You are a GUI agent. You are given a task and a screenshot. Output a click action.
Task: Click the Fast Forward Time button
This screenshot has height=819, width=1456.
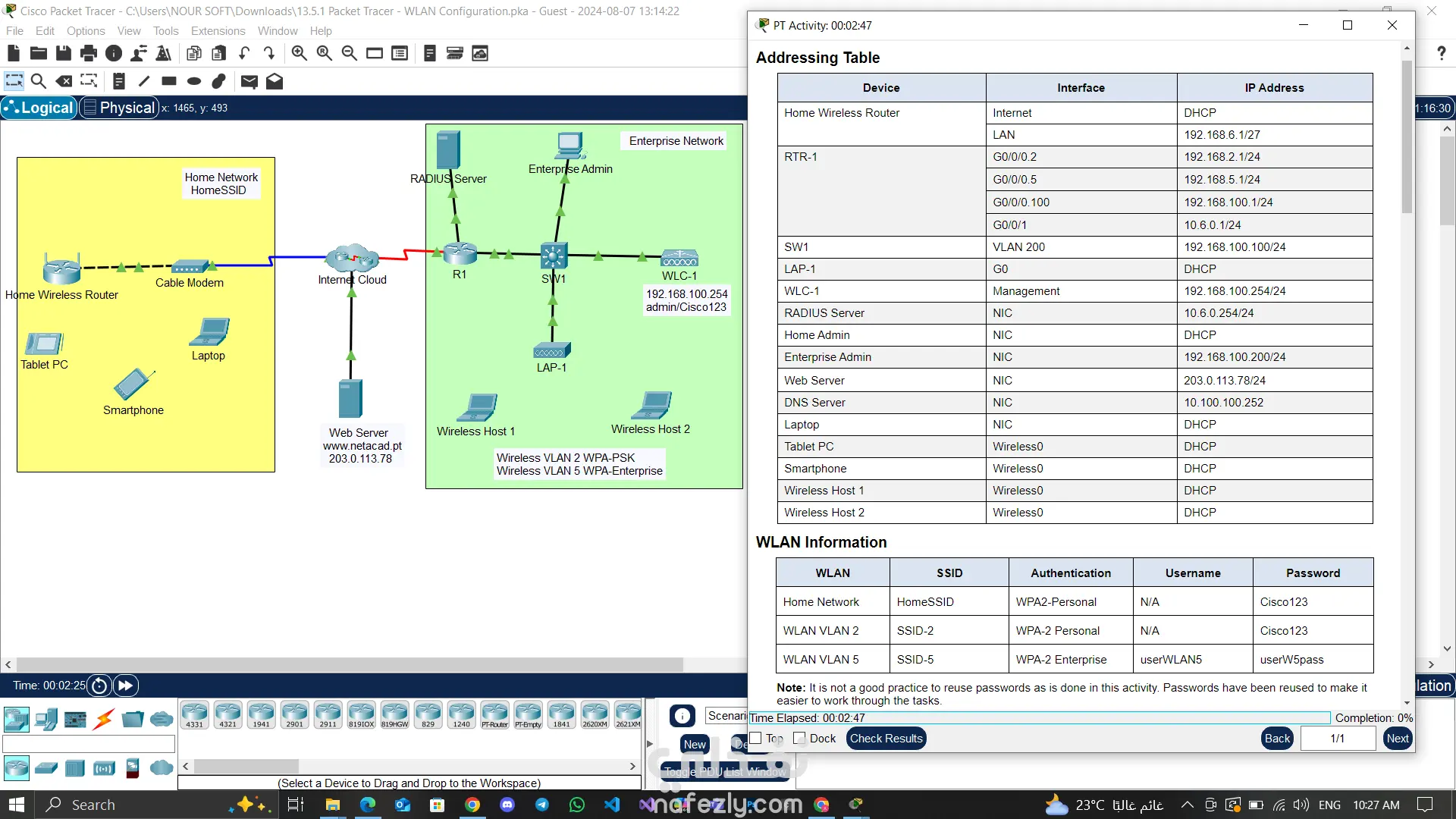pos(125,686)
